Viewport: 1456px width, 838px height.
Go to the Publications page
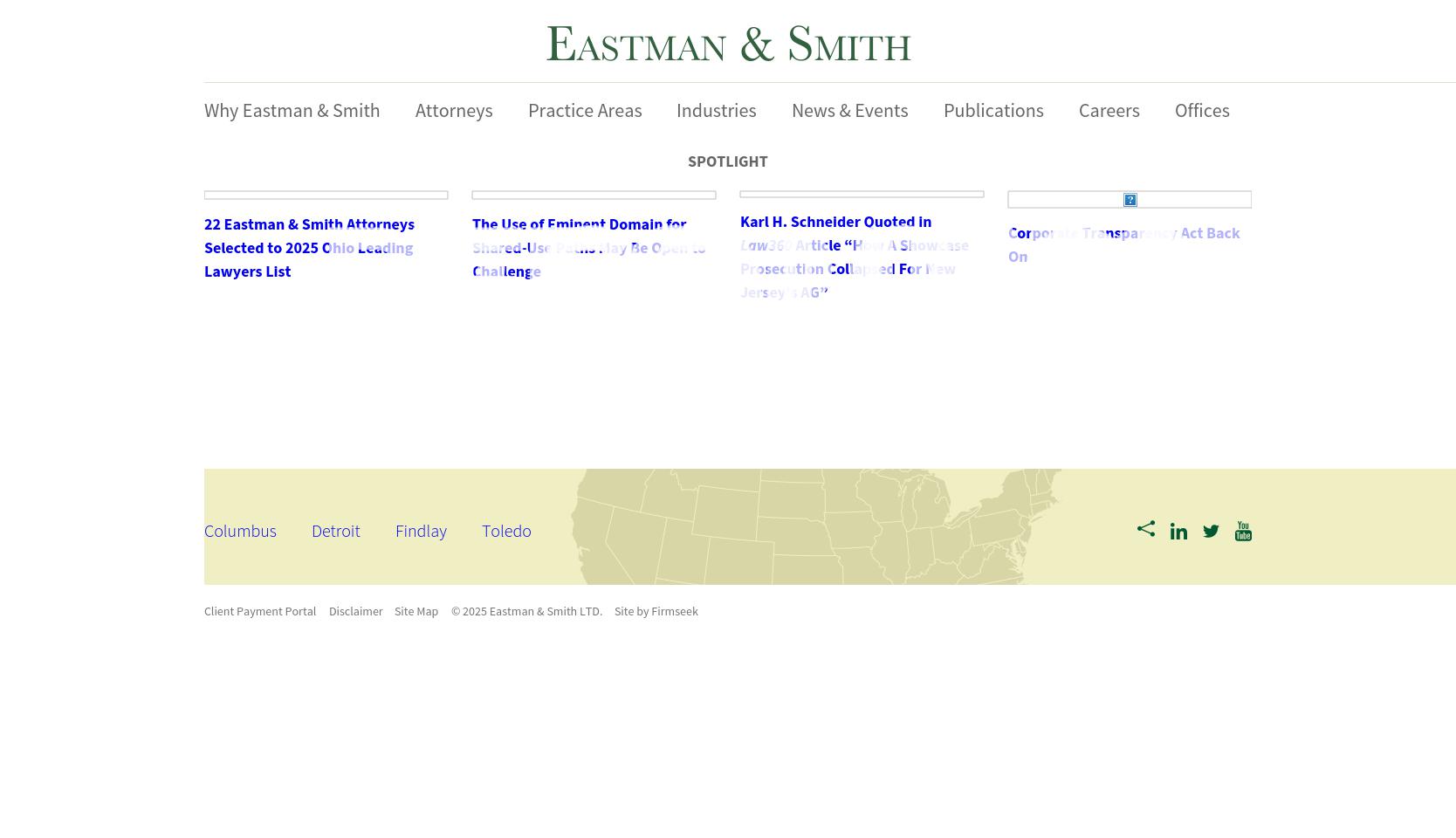click(x=993, y=111)
